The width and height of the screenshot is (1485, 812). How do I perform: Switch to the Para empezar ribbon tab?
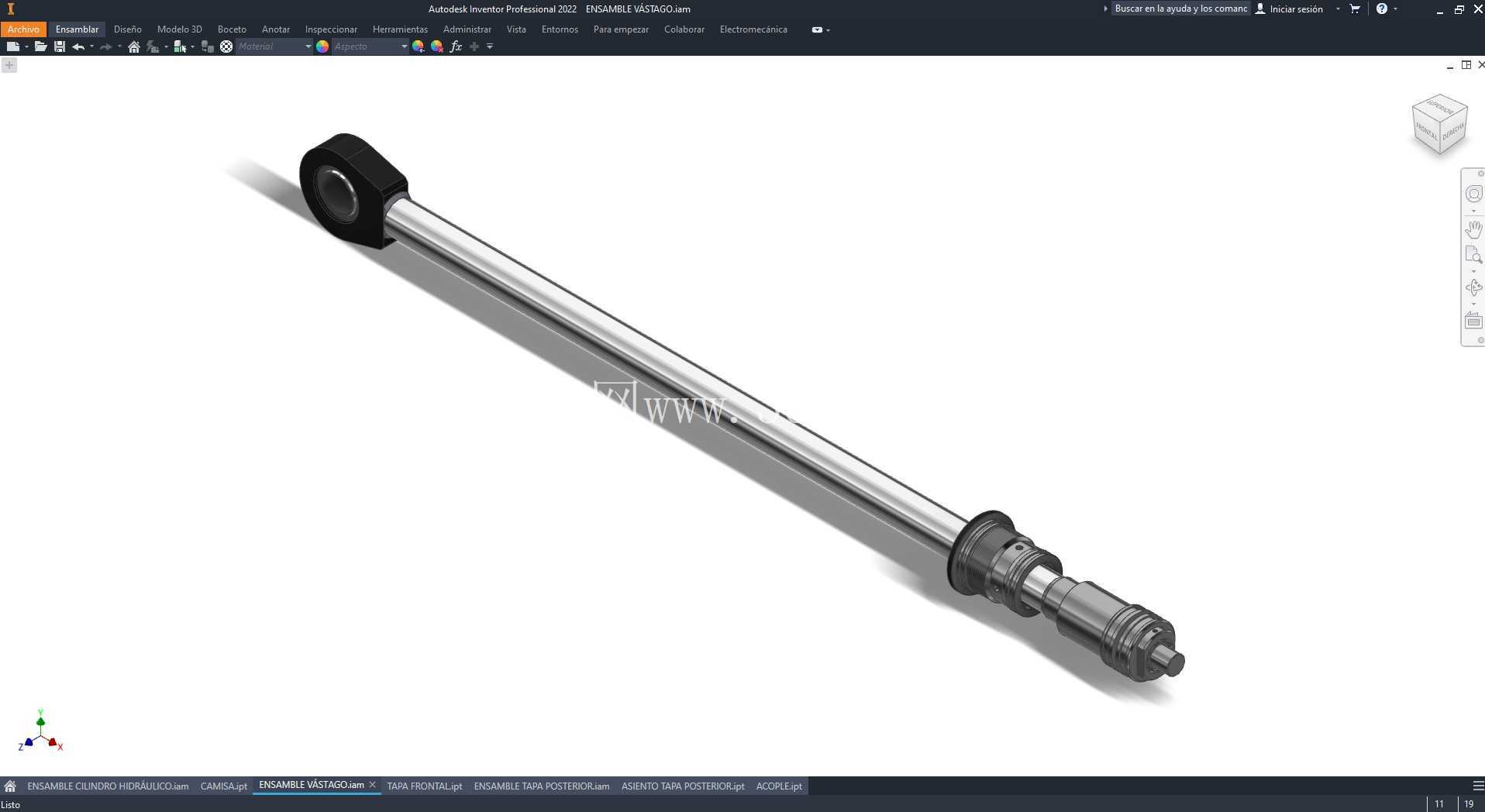point(621,29)
